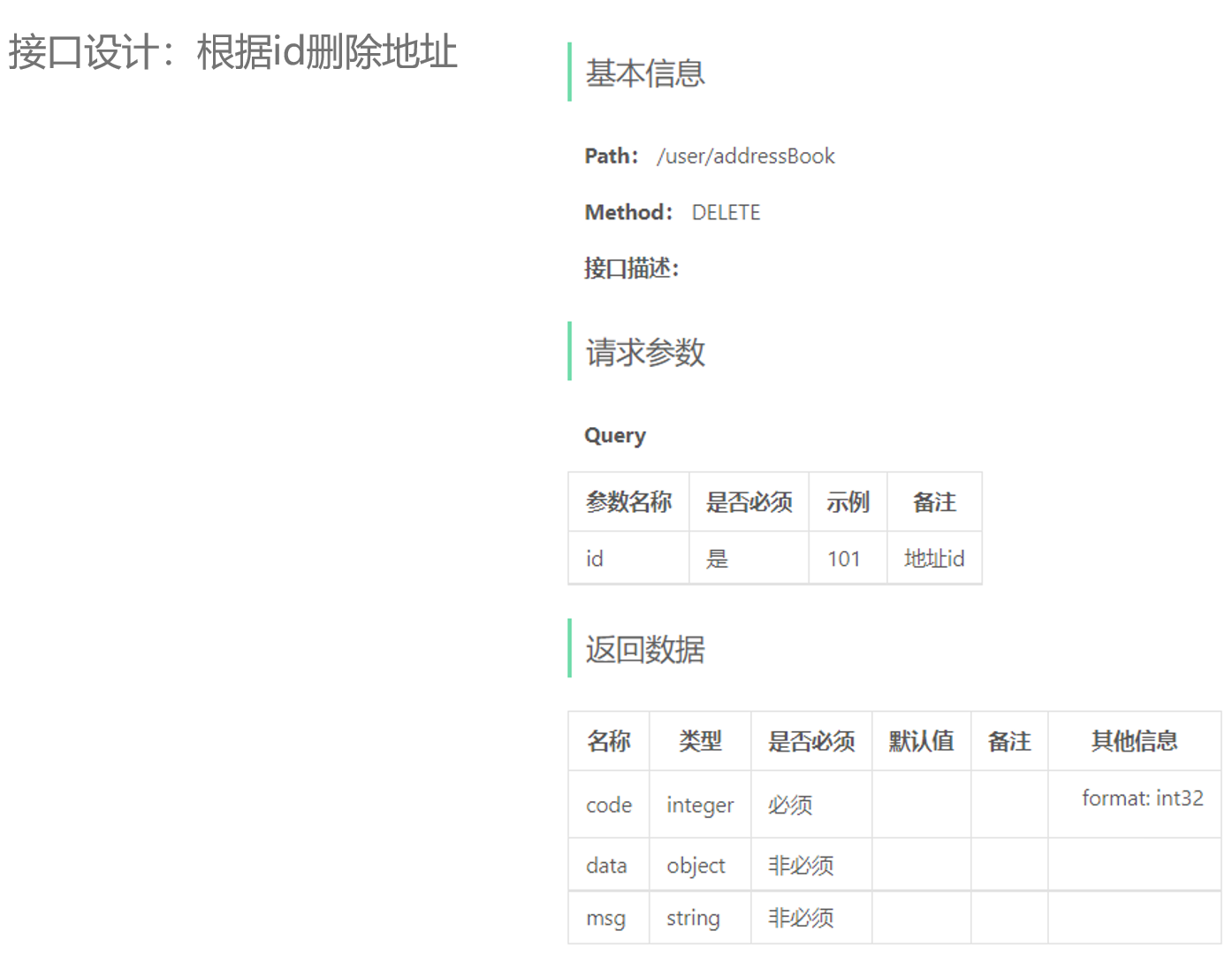This screenshot has height=954, width=1232.
Task: Click the DELETE method label
Action: tap(725, 212)
